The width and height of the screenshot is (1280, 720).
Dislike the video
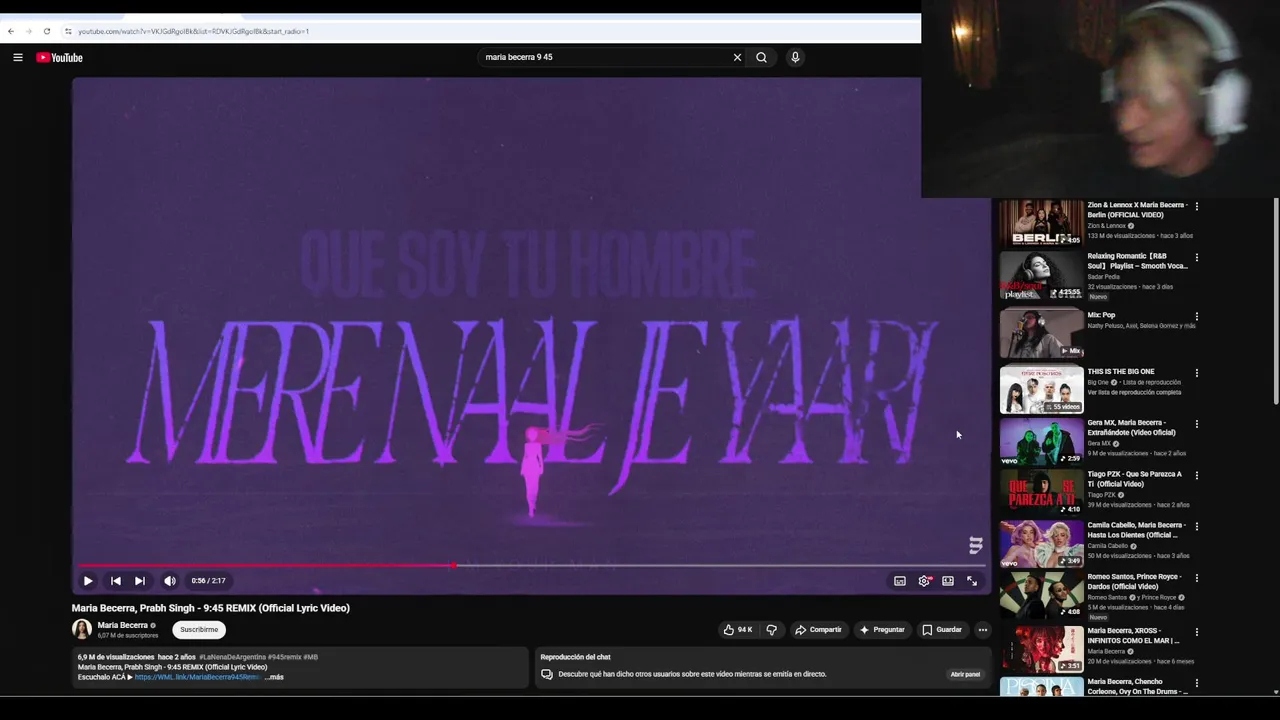(771, 629)
